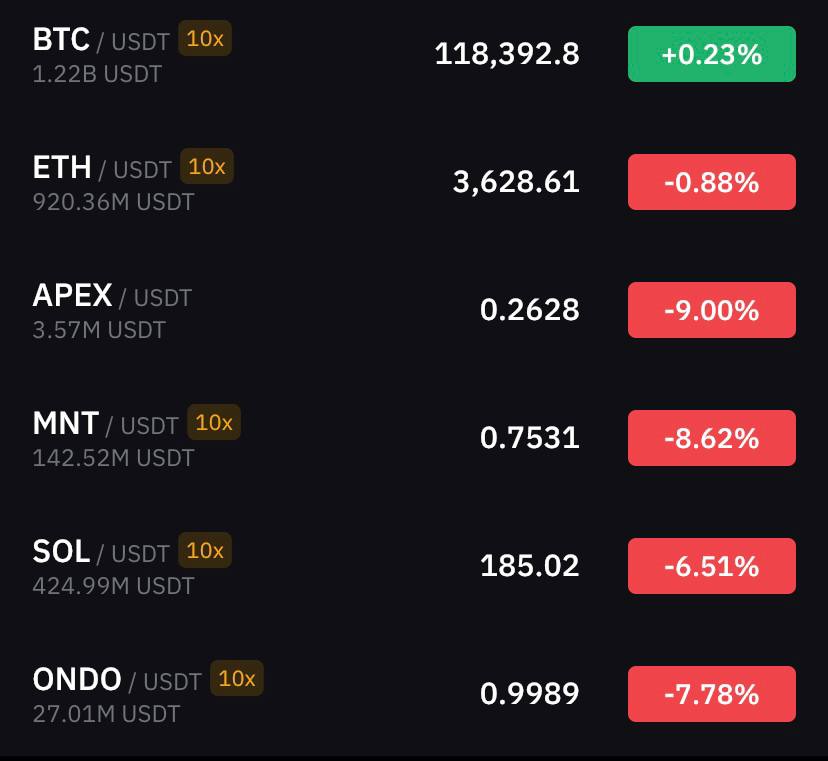This screenshot has width=828, height=761.
Task: Open the ONDO / USDT trading pair
Action: [414, 694]
